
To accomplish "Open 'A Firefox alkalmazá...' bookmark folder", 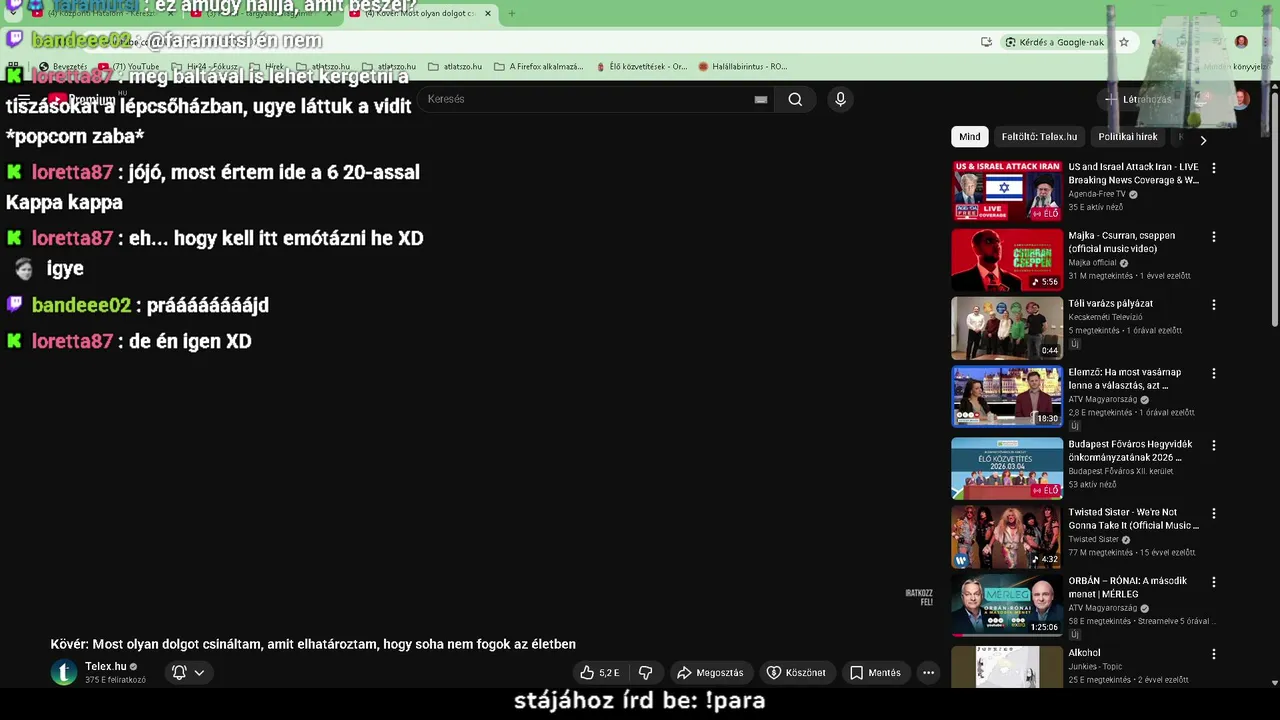I will pyautogui.click(x=538, y=67).
